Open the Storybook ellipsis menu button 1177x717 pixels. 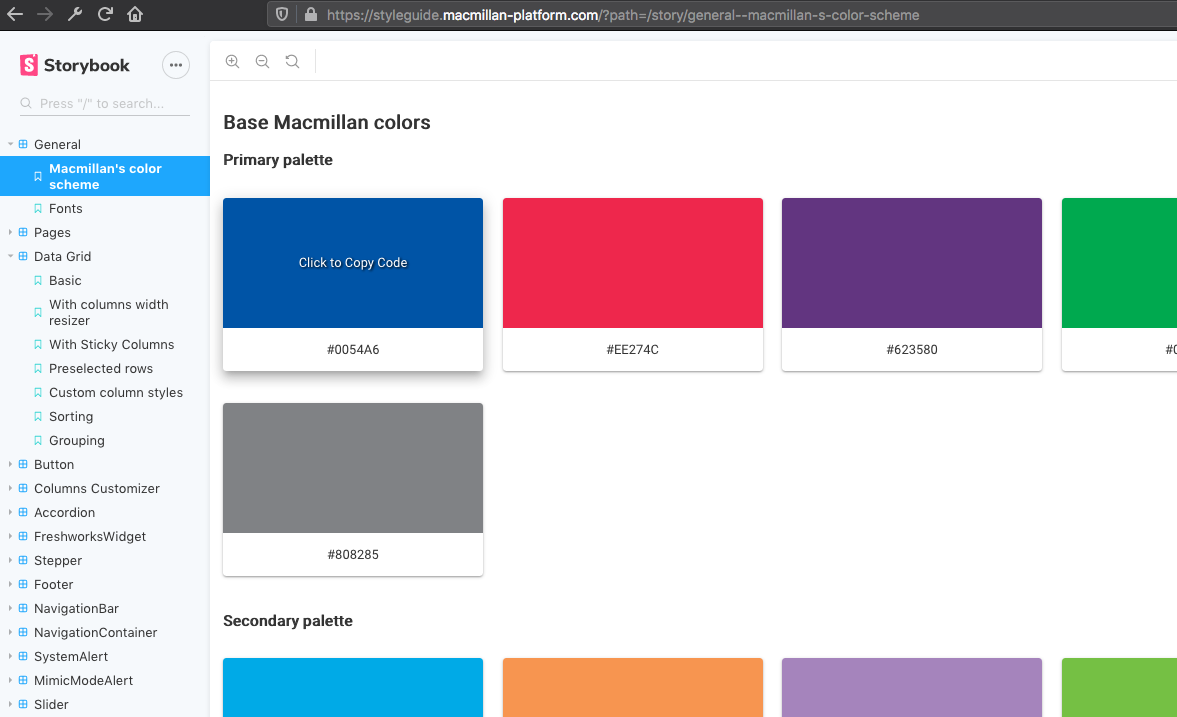176,65
